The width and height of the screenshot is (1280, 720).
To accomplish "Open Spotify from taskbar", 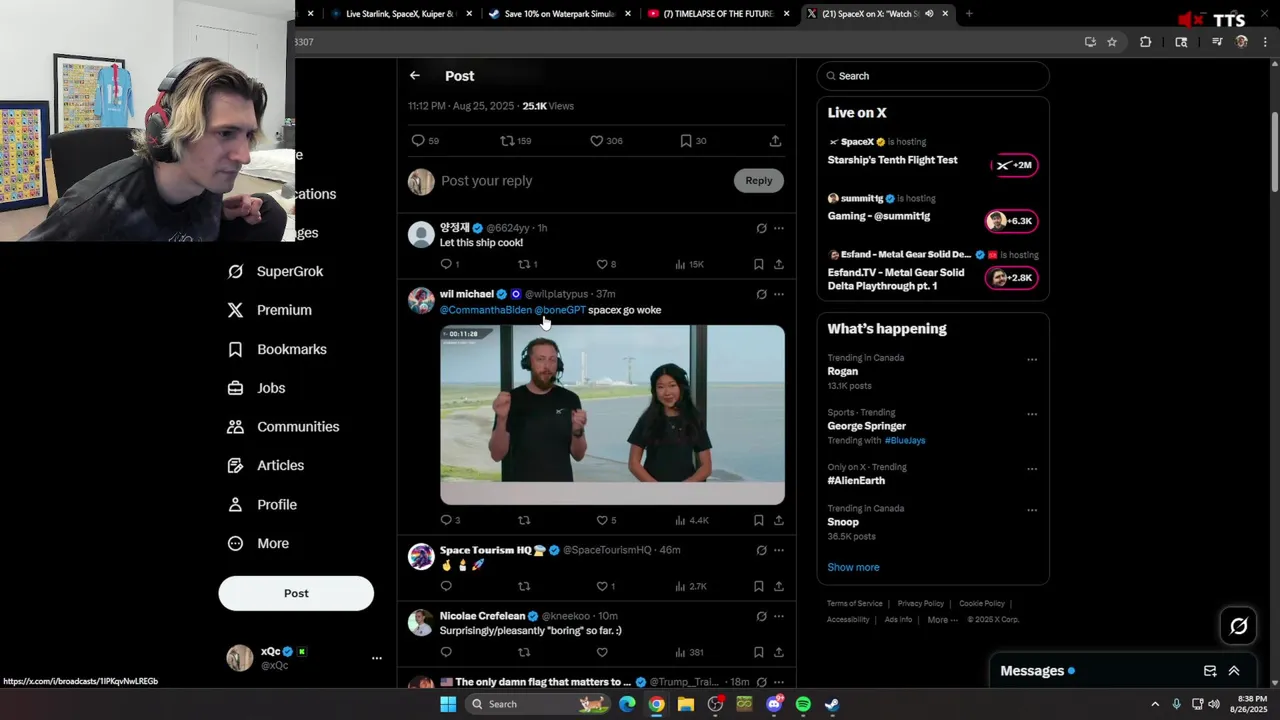I will tap(803, 704).
